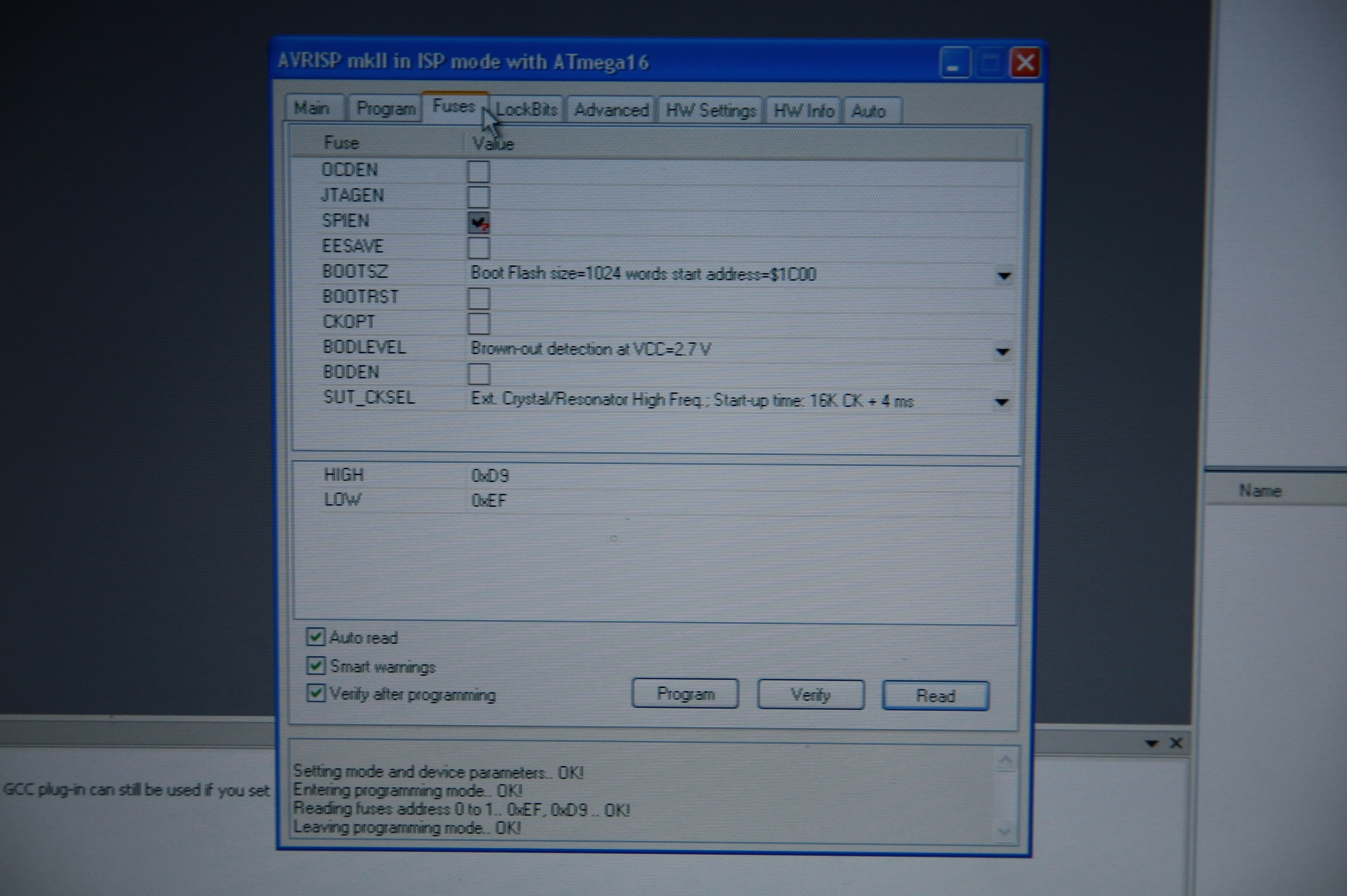The height and width of the screenshot is (896, 1347).
Task: Click the Verify button
Action: point(811,694)
